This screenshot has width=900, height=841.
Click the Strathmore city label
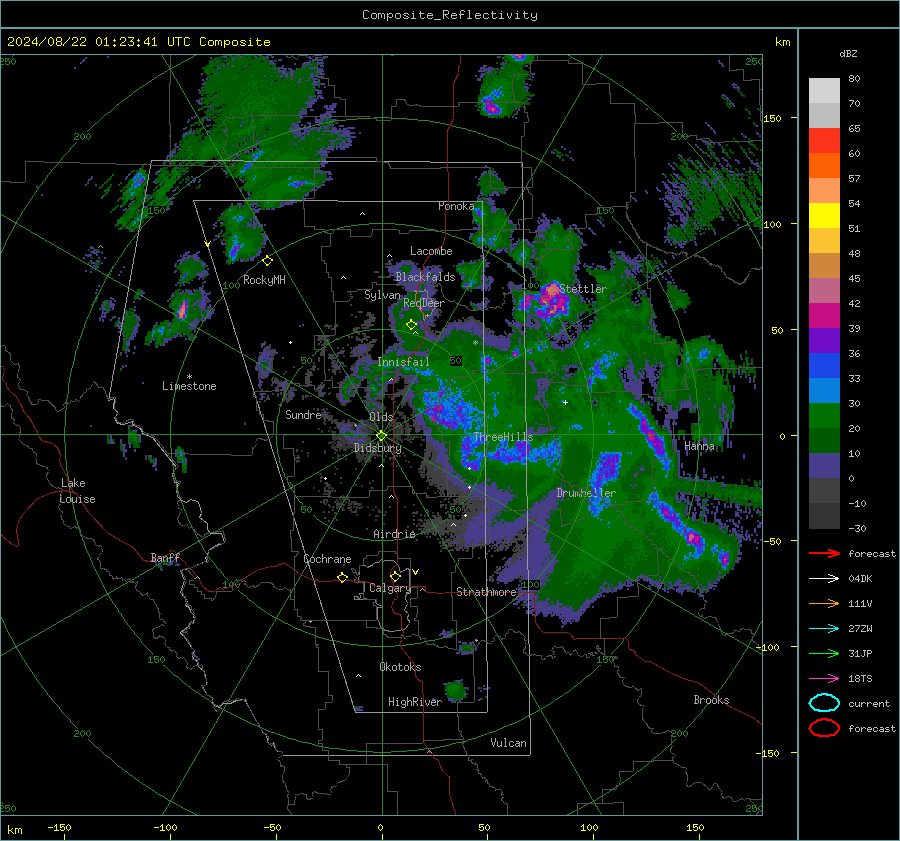click(486, 592)
